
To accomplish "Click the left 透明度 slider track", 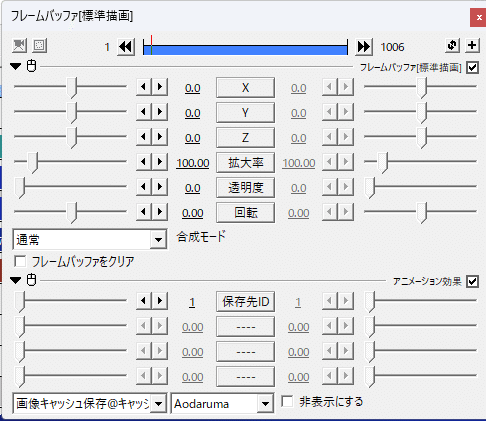I will [70, 186].
